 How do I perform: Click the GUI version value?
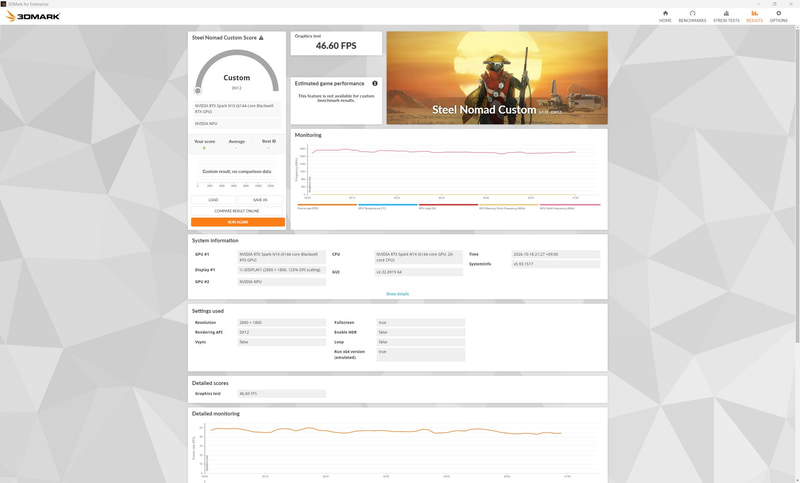tap(418, 272)
